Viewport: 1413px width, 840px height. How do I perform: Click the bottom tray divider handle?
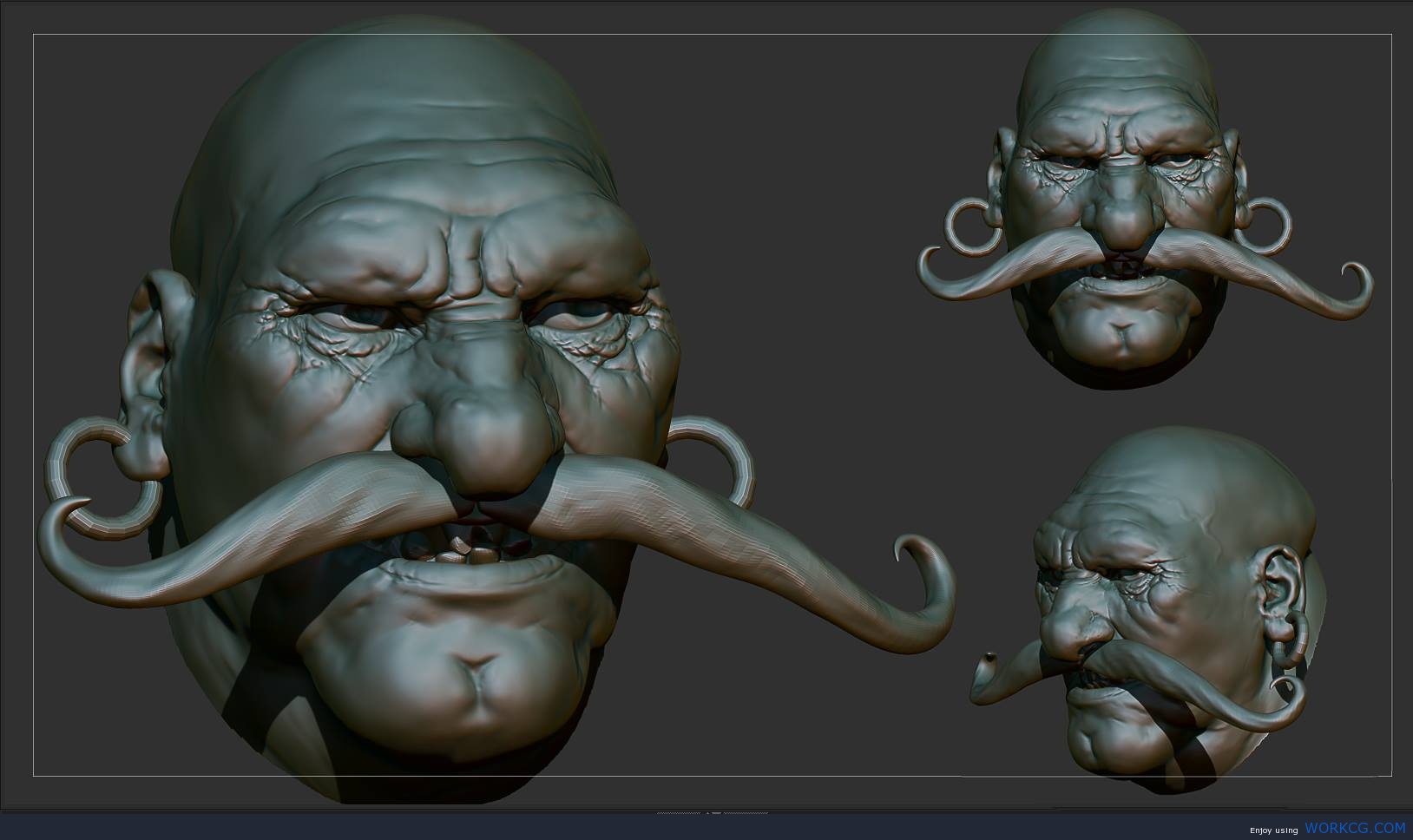pos(712,813)
